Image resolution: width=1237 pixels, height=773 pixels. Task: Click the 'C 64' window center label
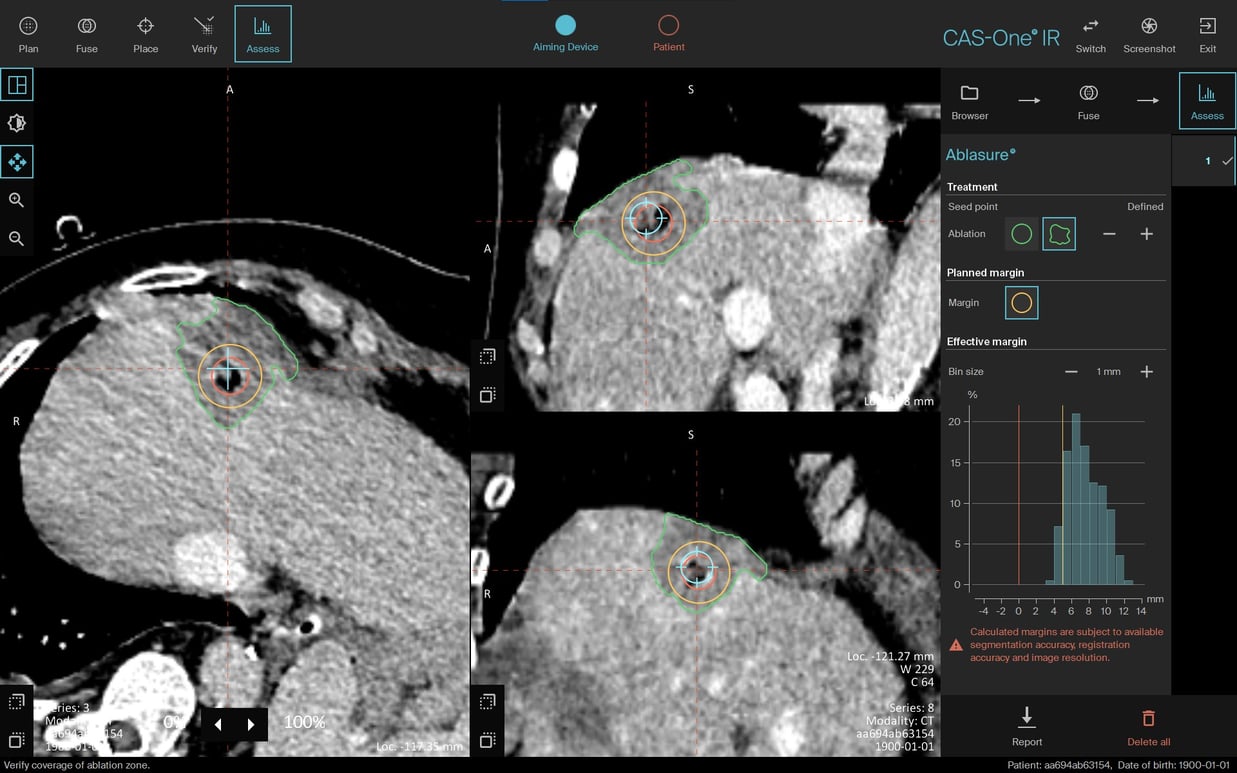pyautogui.click(x=922, y=683)
